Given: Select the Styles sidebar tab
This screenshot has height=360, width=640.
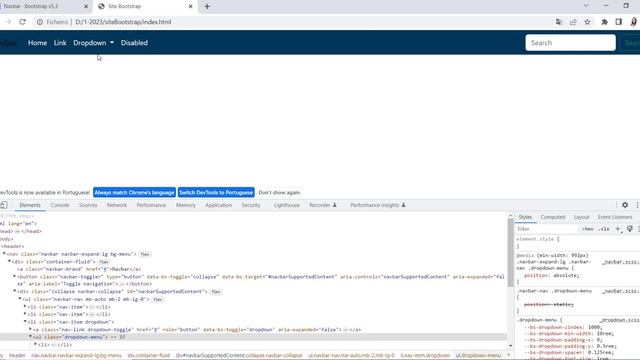Looking at the screenshot, I should [525, 217].
